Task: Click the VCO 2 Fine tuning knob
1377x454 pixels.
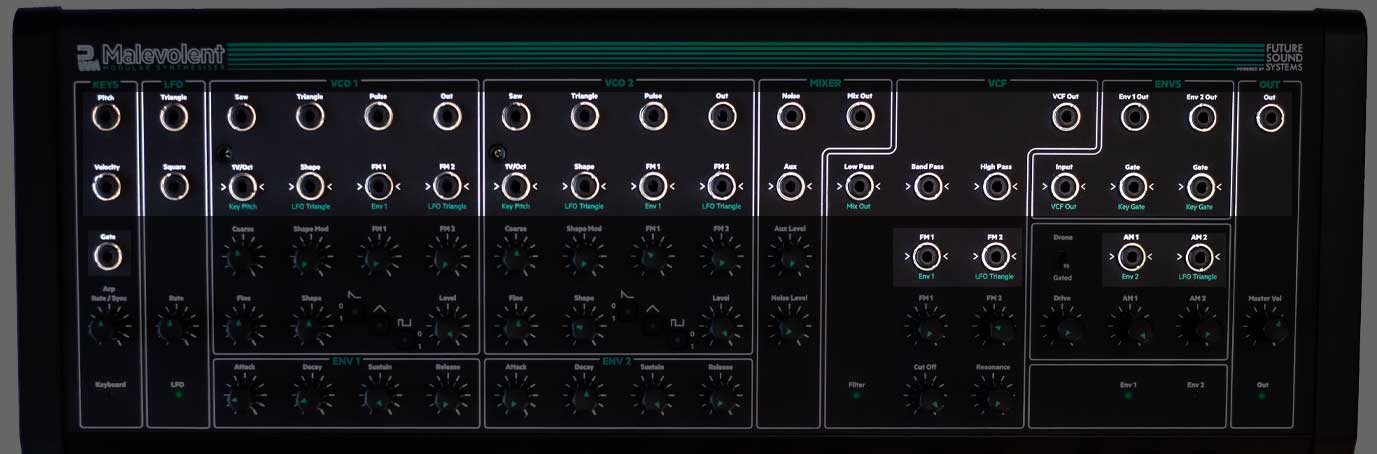Action: coord(516,326)
